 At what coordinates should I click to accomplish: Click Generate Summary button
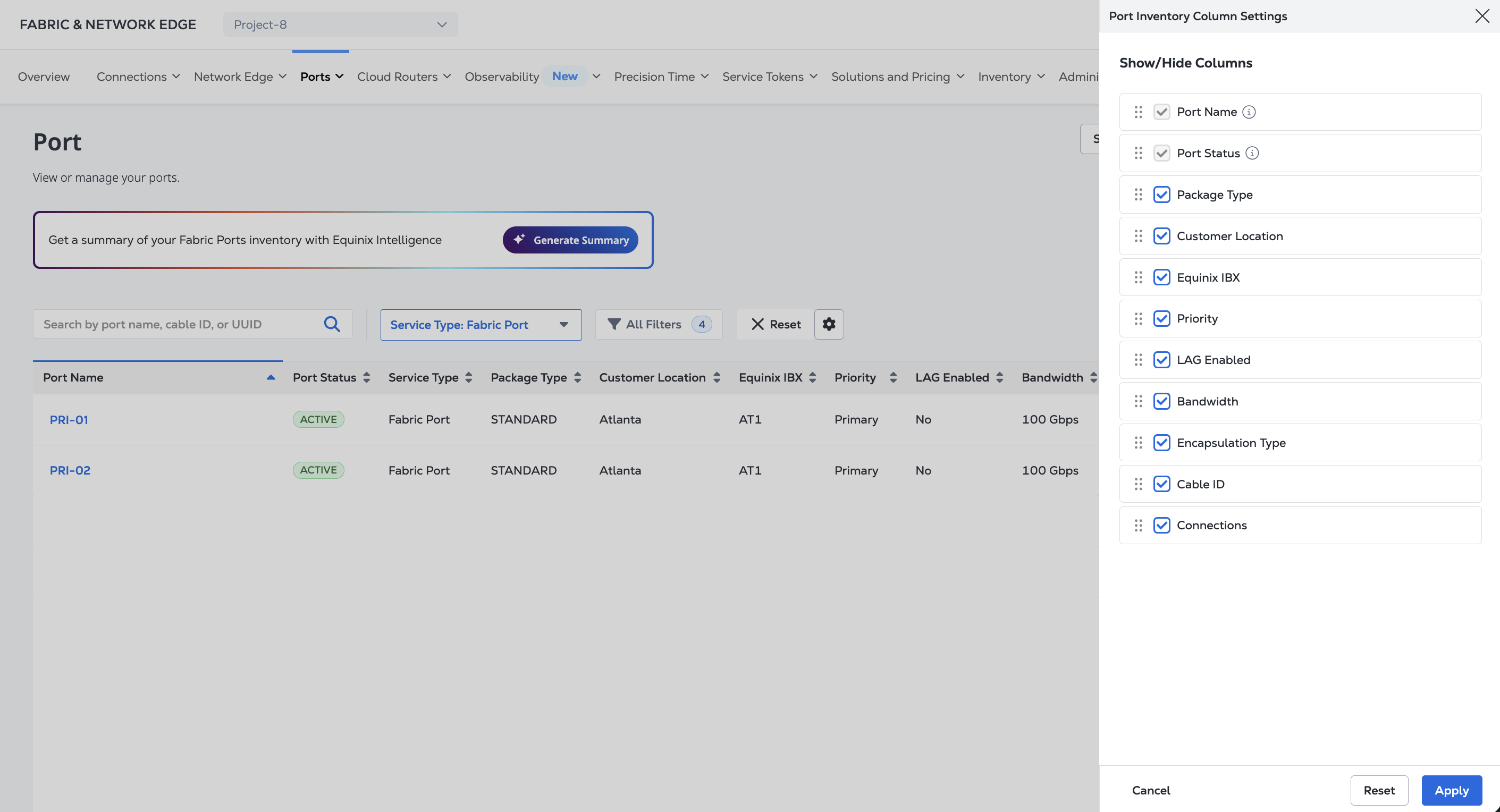(x=570, y=240)
